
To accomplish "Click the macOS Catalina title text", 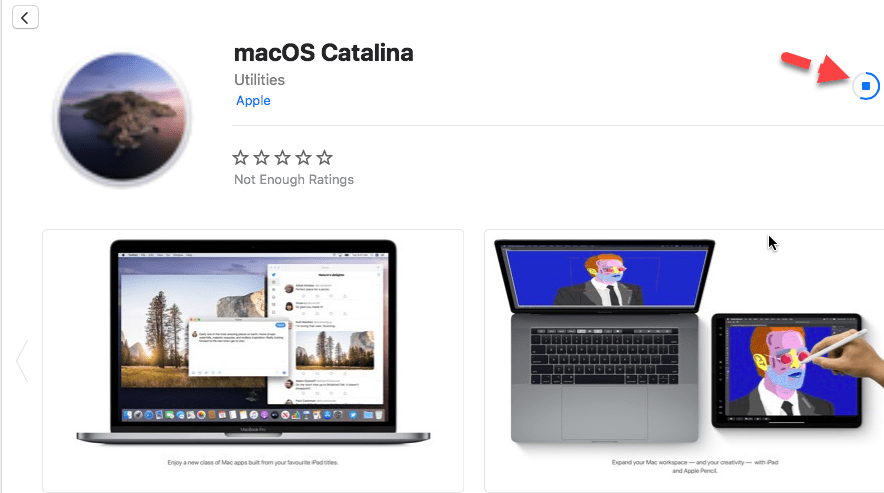I will (x=324, y=53).
